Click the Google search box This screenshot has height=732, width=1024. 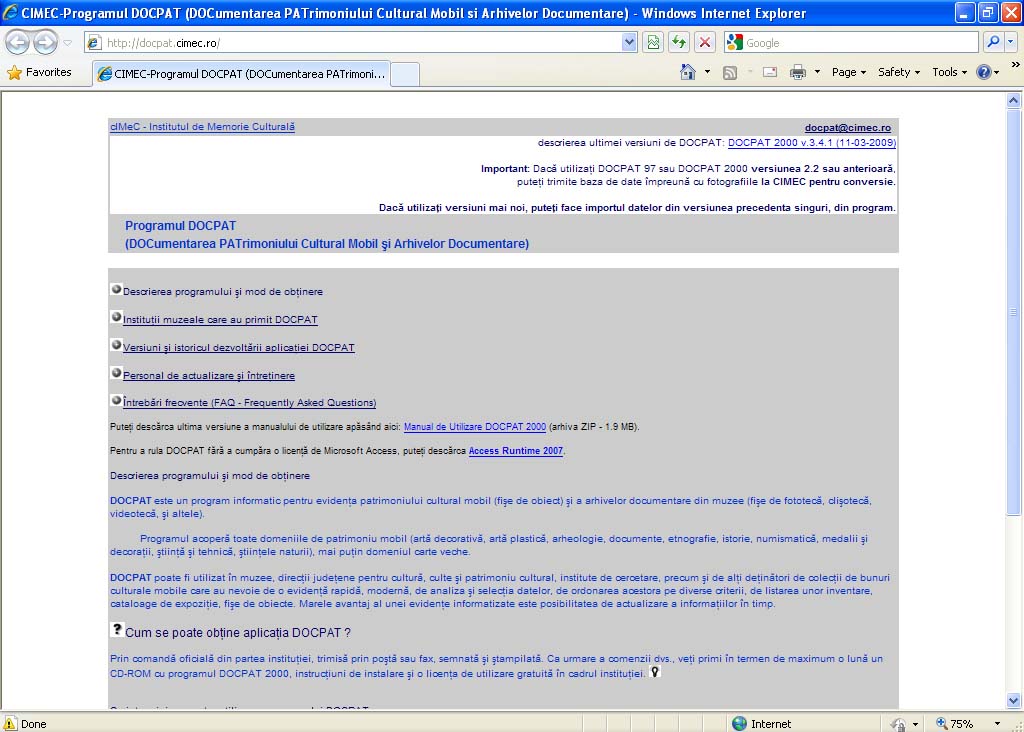(860, 43)
